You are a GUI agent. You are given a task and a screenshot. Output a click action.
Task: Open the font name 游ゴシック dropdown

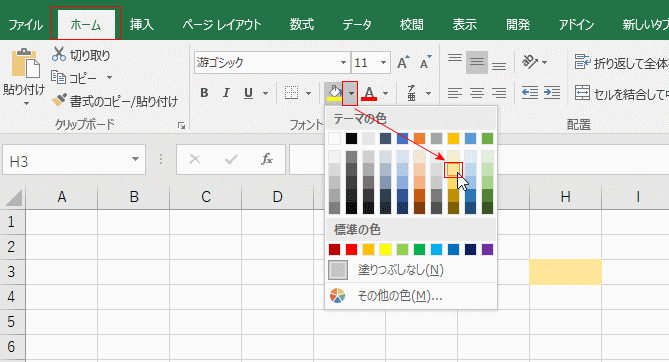click(x=343, y=63)
